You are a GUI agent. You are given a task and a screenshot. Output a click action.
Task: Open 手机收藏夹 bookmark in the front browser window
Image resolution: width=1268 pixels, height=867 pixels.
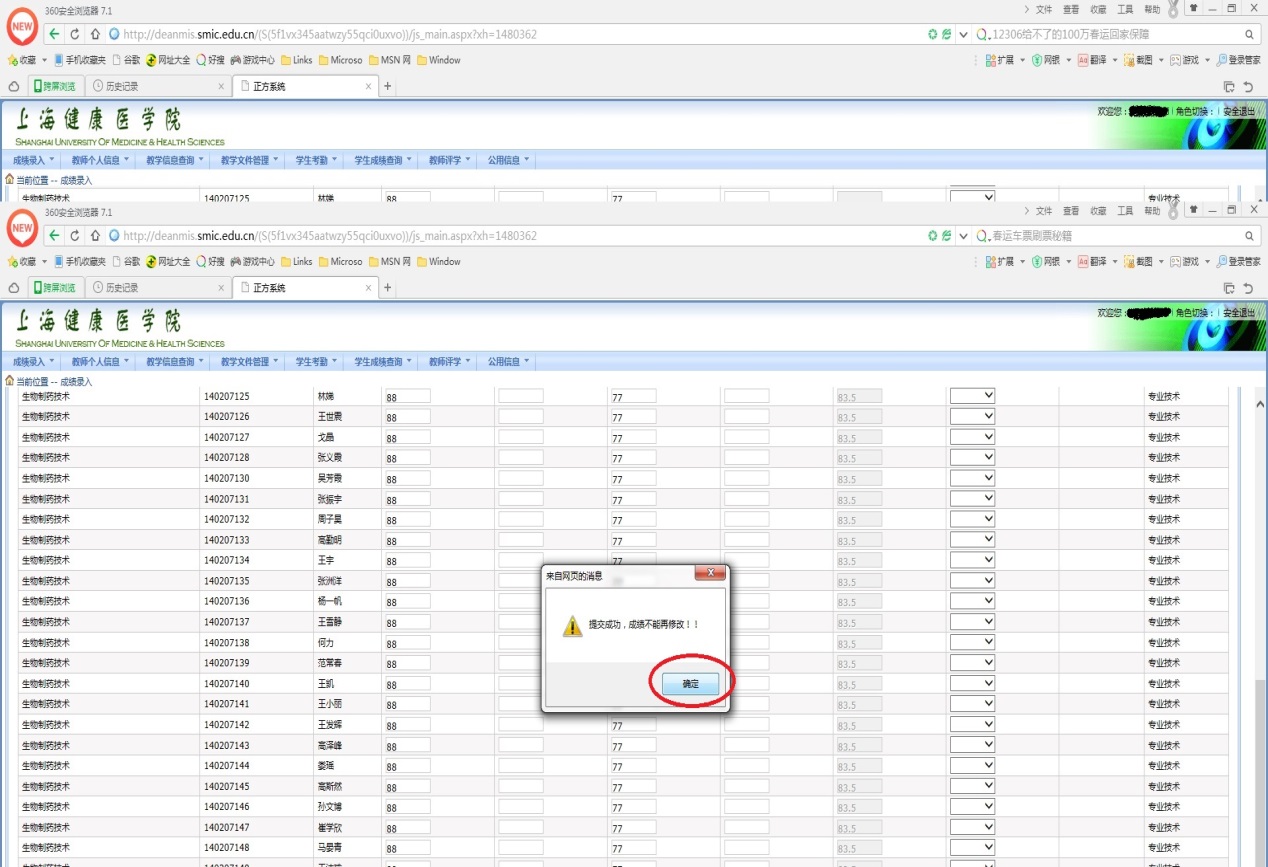(79, 262)
